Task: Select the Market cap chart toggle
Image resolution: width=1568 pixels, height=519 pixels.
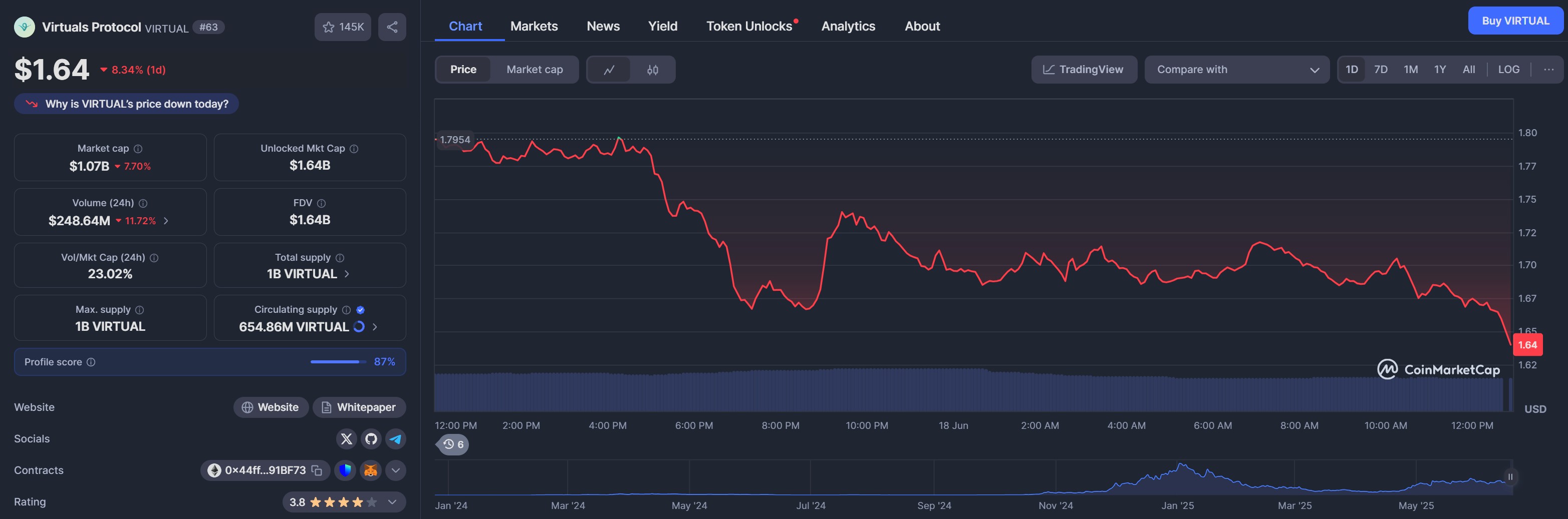Action: point(535,70)
